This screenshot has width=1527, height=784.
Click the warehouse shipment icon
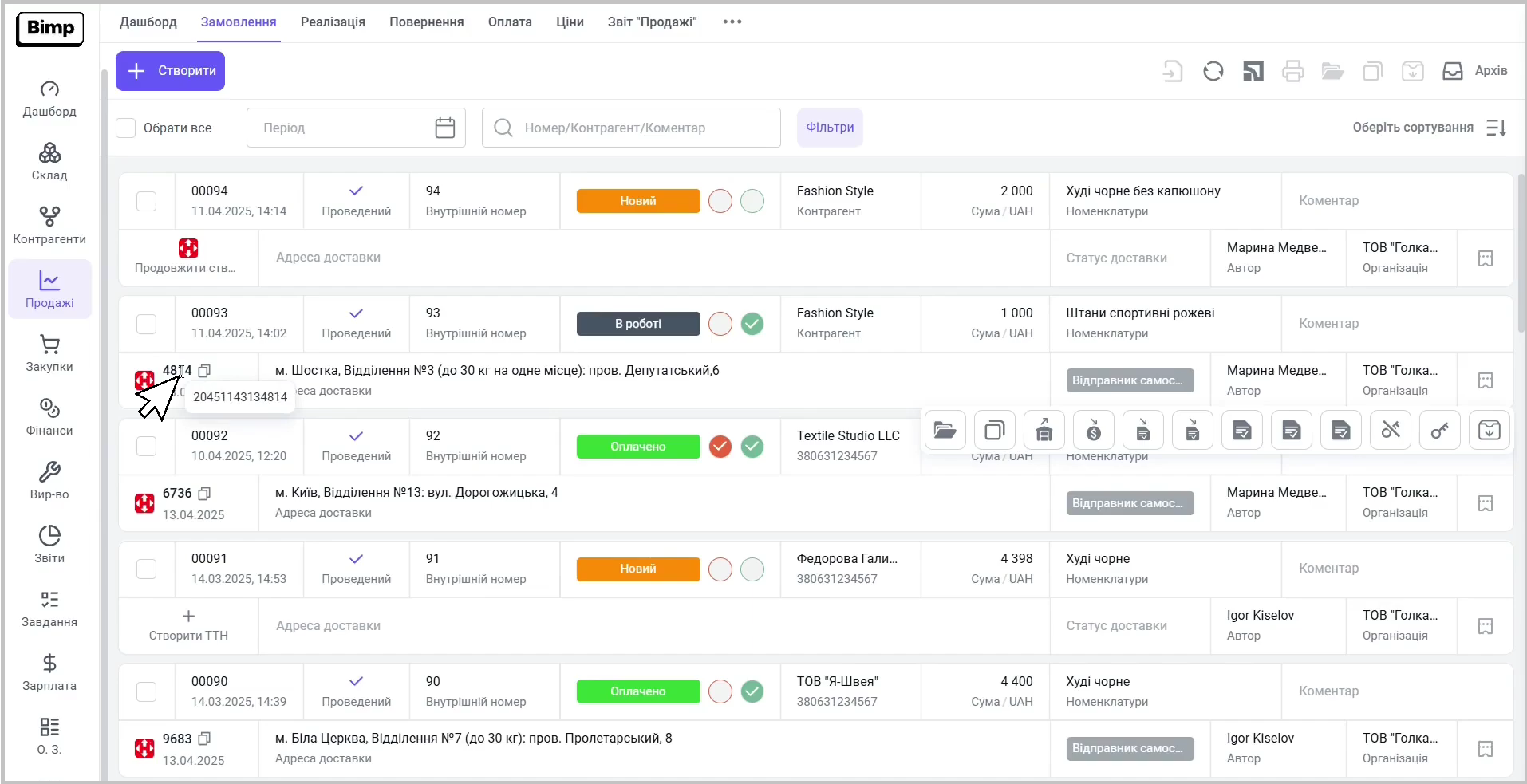(1044, 431)
